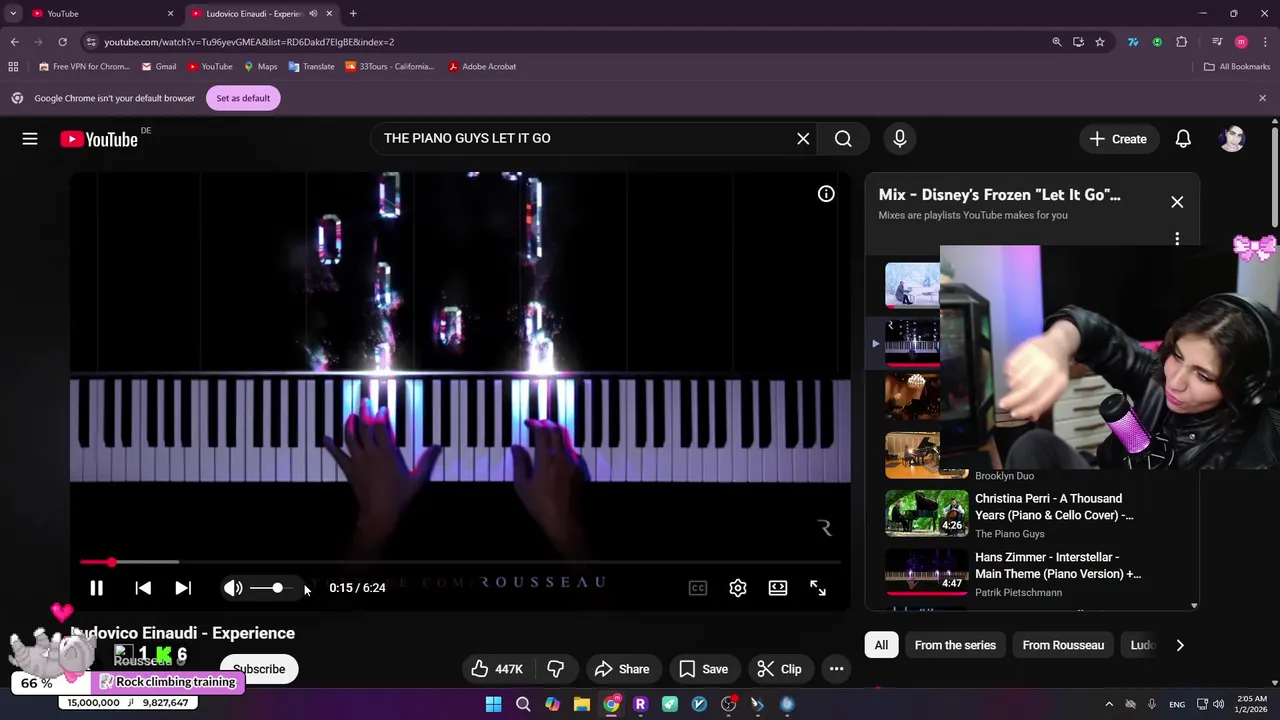Open the Create menu

tap(1119, 139)
